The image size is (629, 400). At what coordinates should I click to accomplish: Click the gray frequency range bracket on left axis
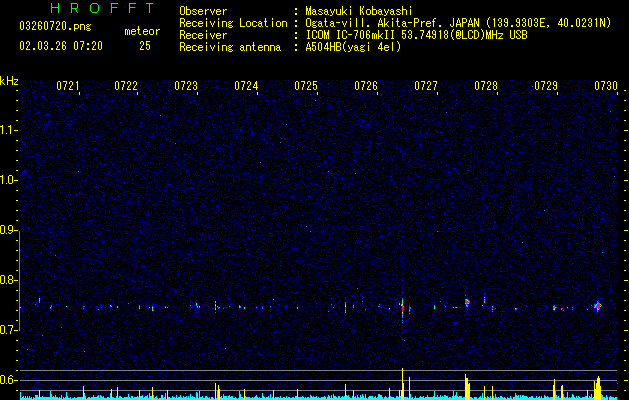point(19,280)
